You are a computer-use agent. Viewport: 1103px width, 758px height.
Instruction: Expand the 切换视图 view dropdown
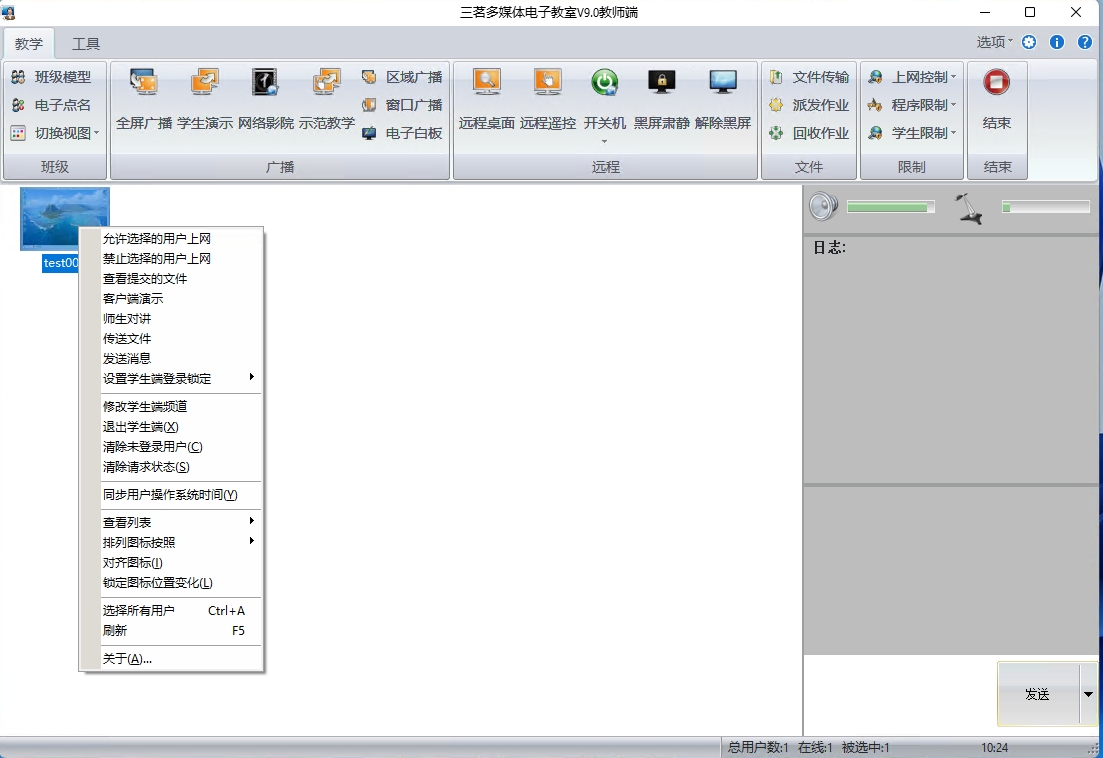point(56,133)
